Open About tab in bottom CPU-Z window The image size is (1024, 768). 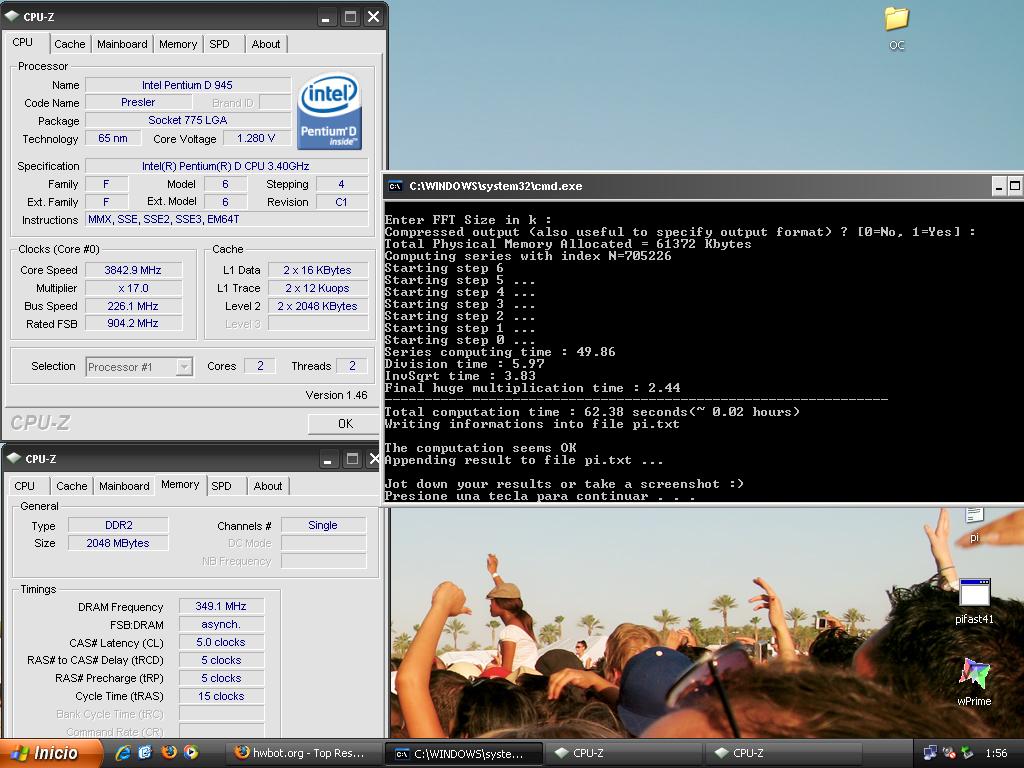tap(268, 486)
